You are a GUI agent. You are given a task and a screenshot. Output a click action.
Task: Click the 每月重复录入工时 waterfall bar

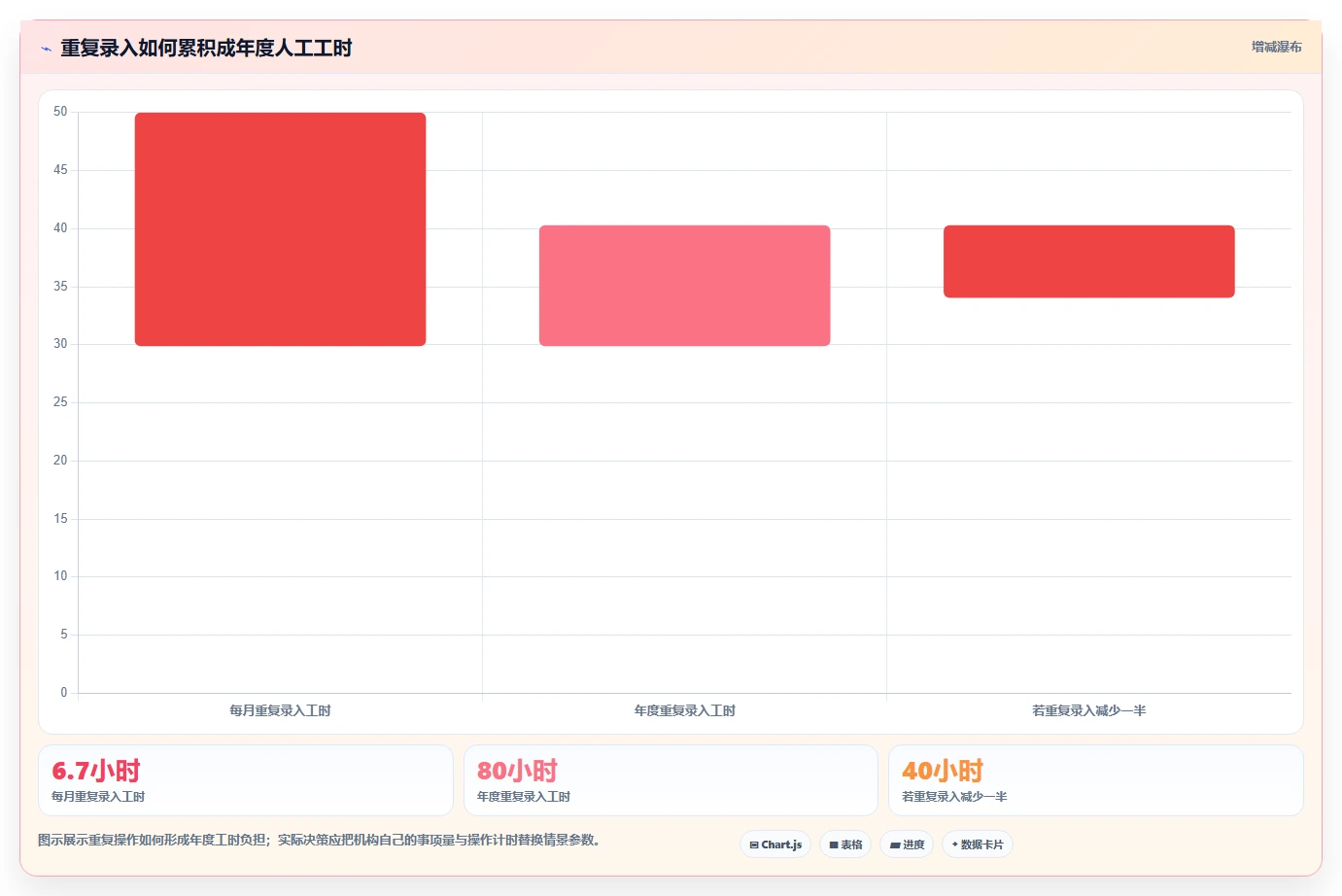(280, 229)
